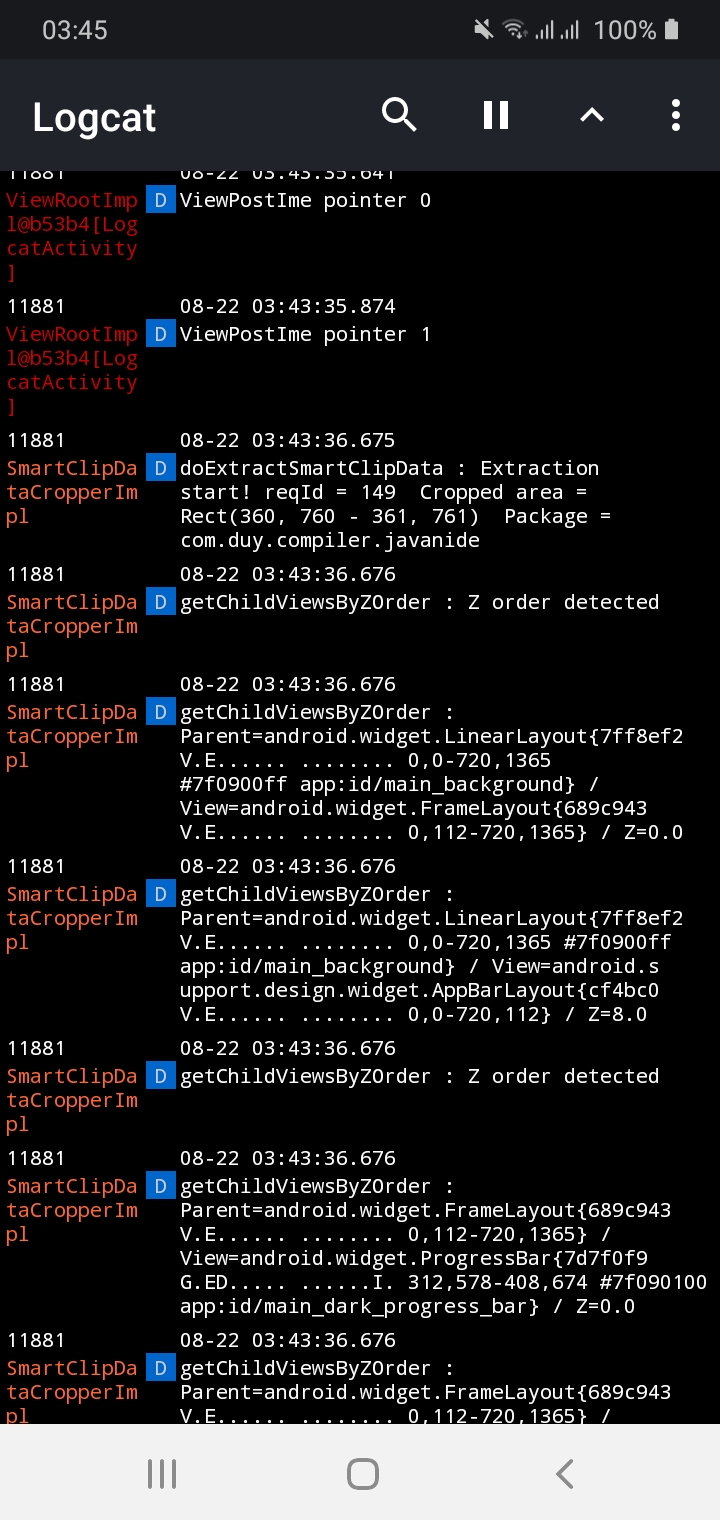This screenshot has height=1520, width=720.
Task: Open the logcat search icon
Action: (x=399, y=114)
